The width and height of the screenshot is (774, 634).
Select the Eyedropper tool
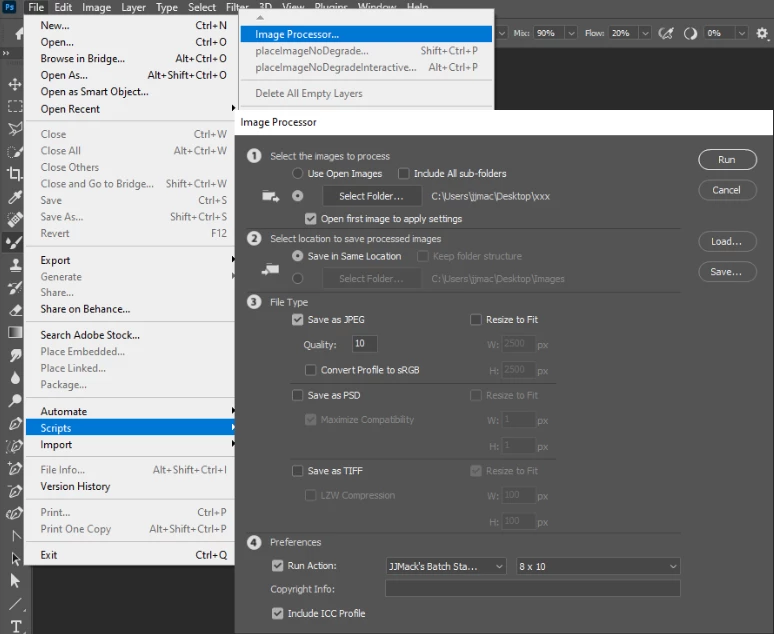click(15, 197)
